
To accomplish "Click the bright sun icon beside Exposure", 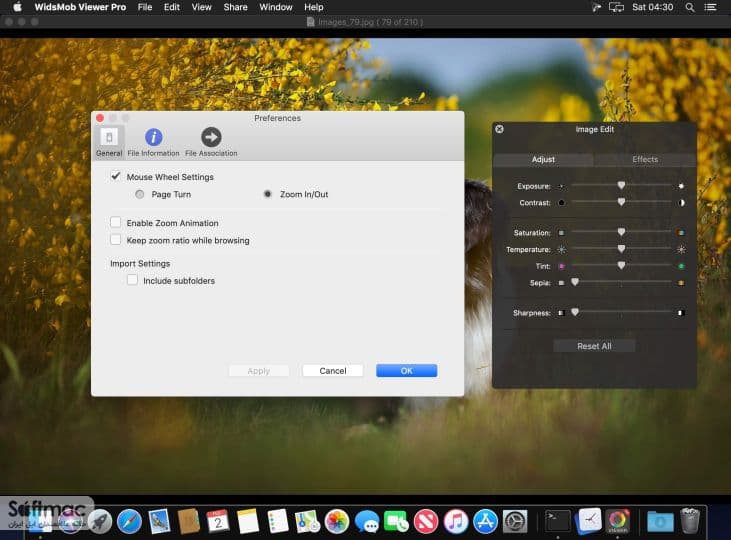I will (681, 186).
